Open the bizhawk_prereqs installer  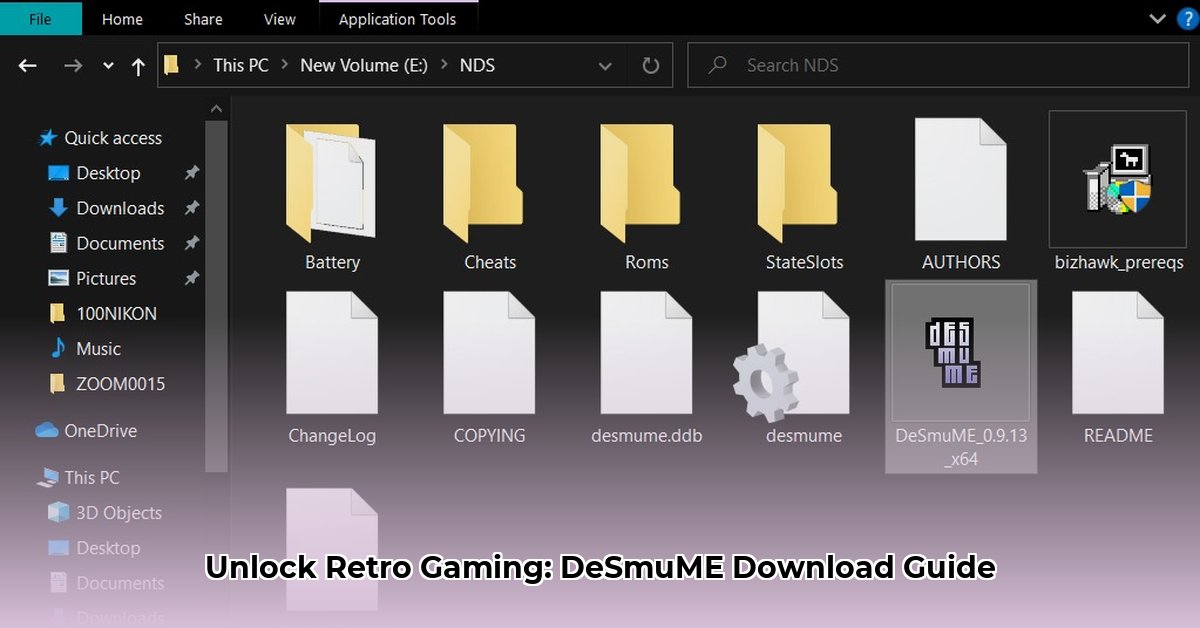(x=1117, y=180)
